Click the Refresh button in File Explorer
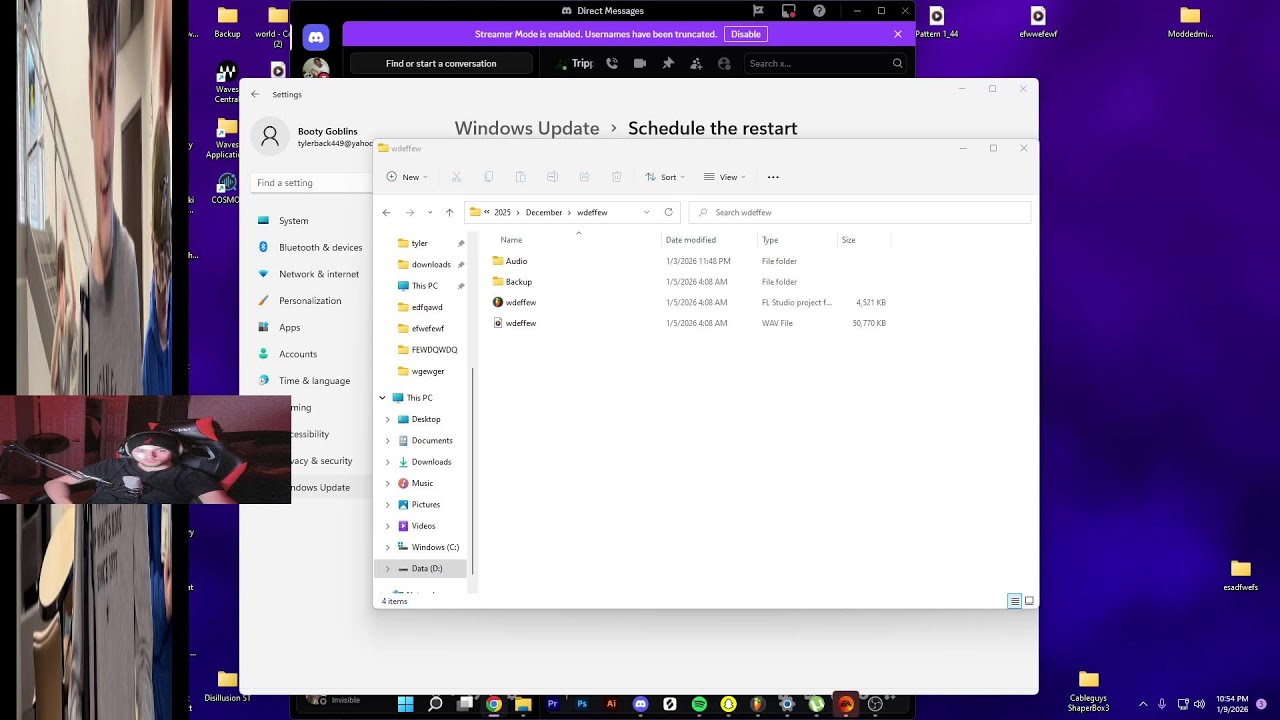 point(668,212)
